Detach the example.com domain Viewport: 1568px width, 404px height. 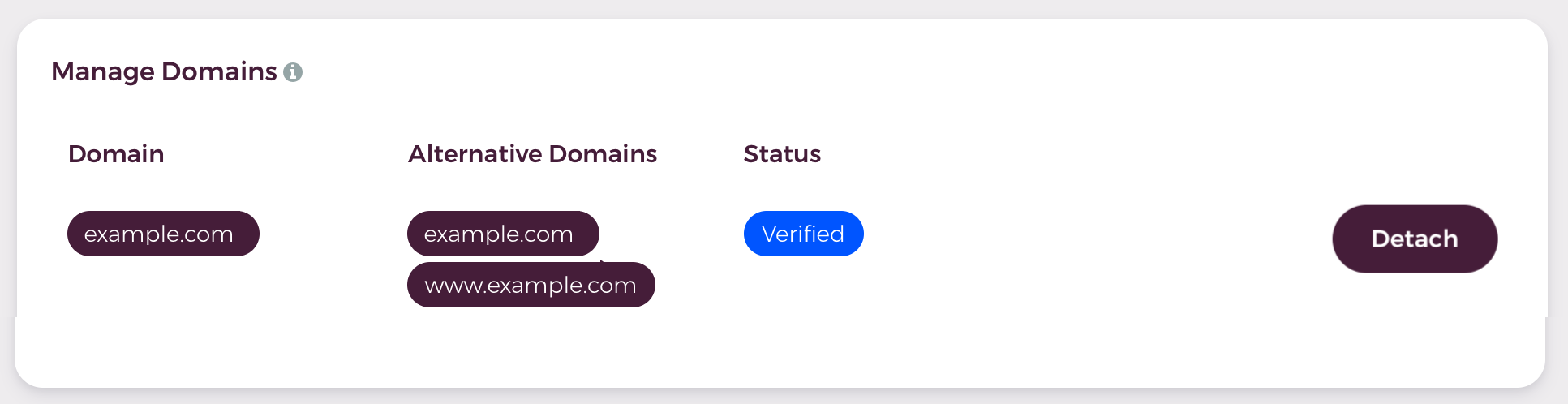pyautogui.click(x=1415, y=239)
